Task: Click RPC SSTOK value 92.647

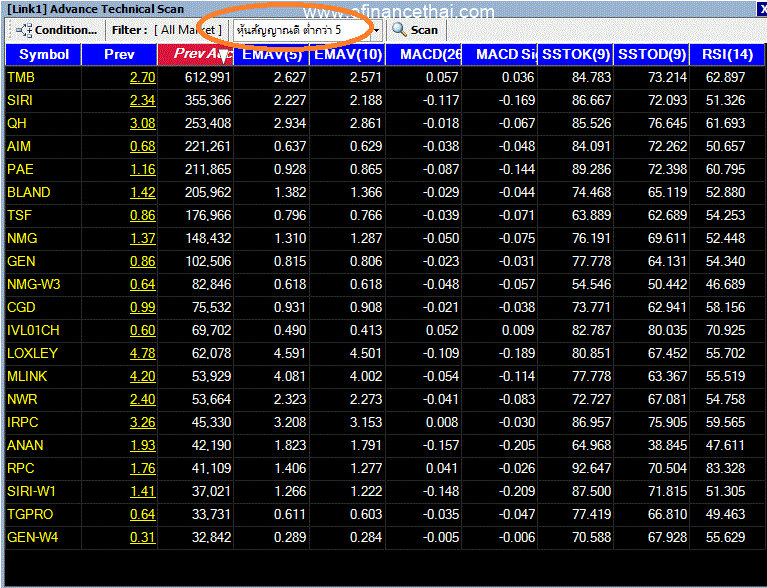Action: [591, 468]
